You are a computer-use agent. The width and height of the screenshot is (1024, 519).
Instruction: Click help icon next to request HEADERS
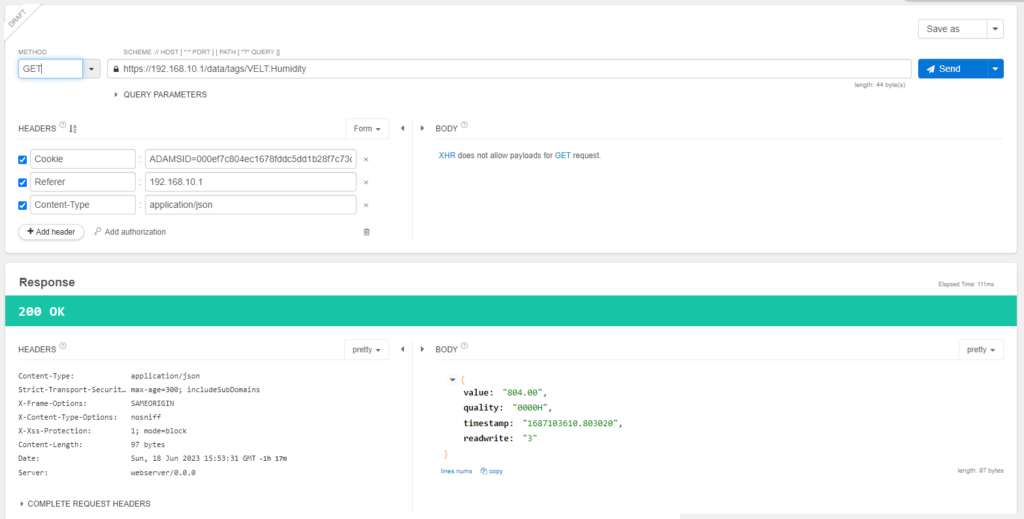tap(63, 125)
